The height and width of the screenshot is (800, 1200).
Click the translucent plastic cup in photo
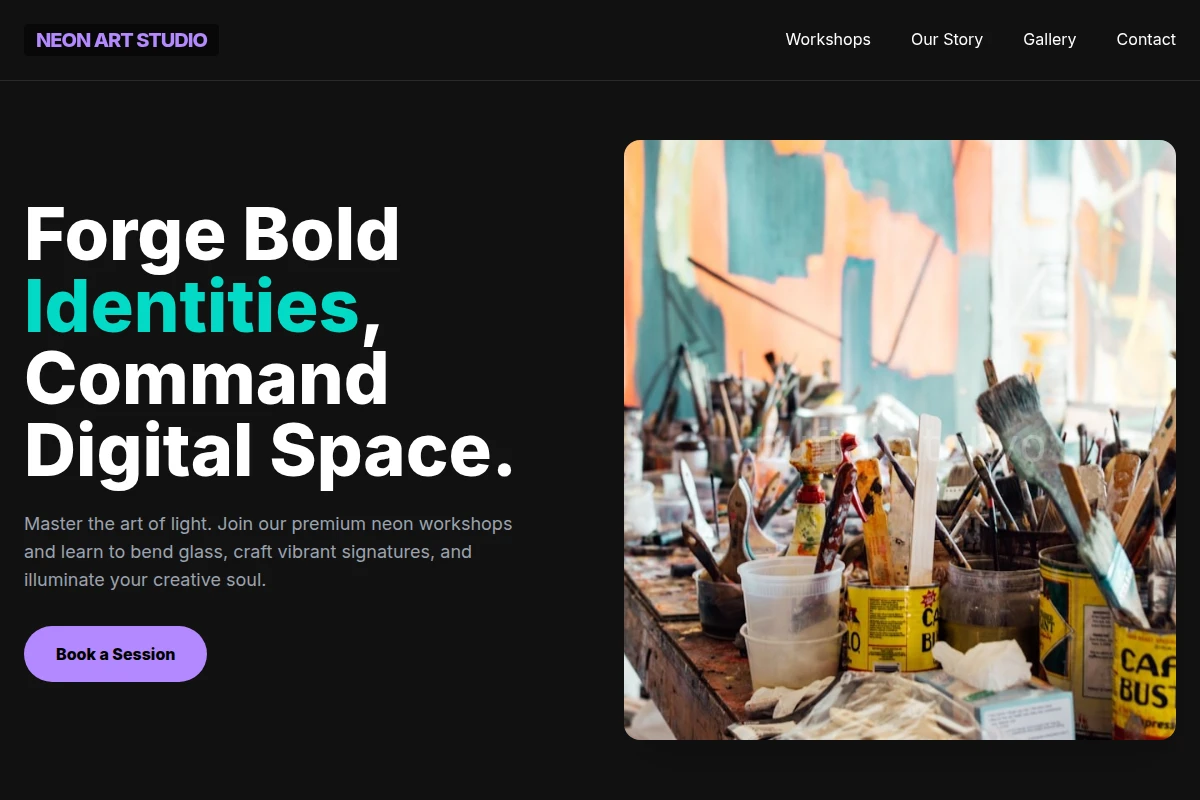(792, 620)
